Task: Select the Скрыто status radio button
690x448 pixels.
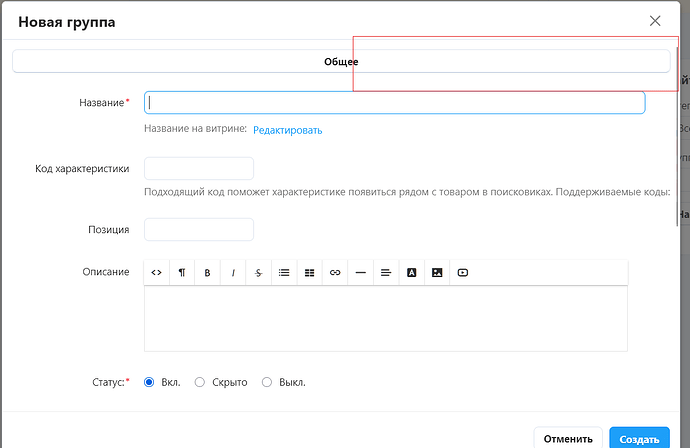Action: (x=200, y=382)
